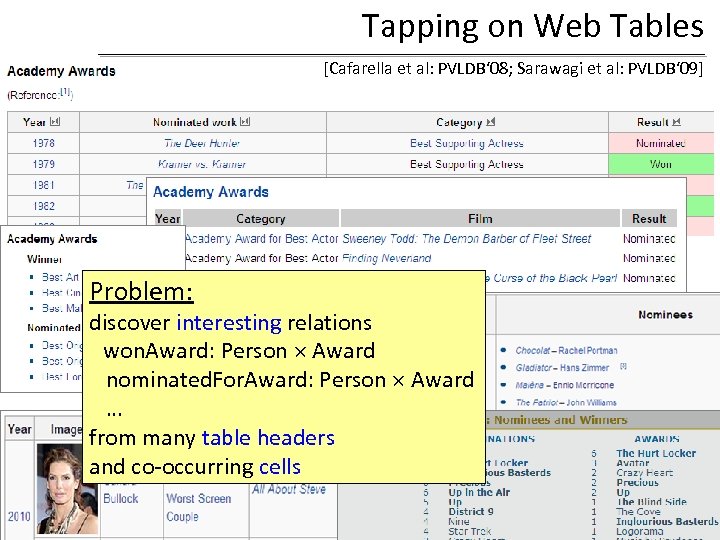720x540 pixels.
Task: Open Curse of the Black Pearl link
Action: [x=551, y=278]
